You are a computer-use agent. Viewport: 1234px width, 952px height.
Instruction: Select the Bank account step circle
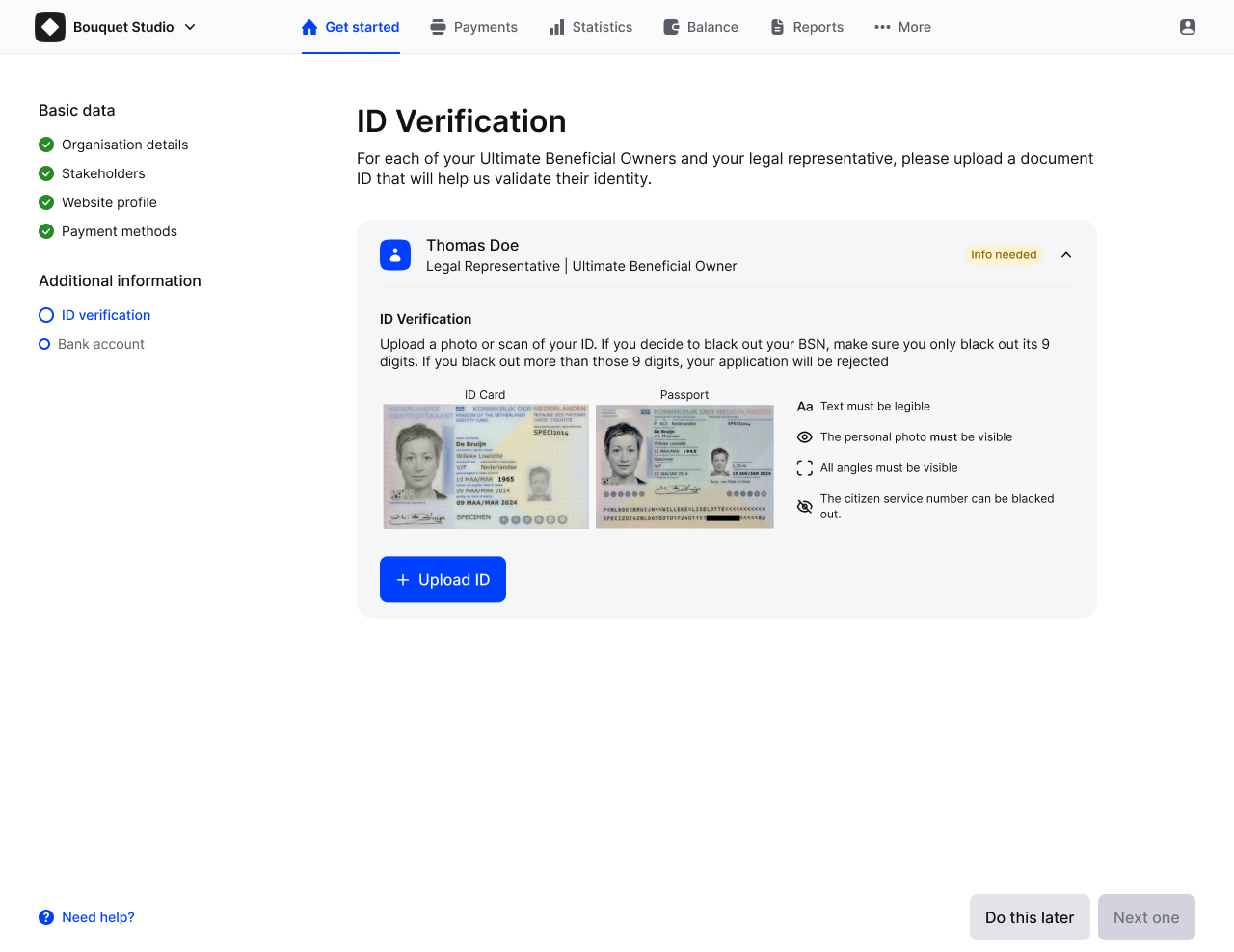pyautogui.click(x=44, y=344)
